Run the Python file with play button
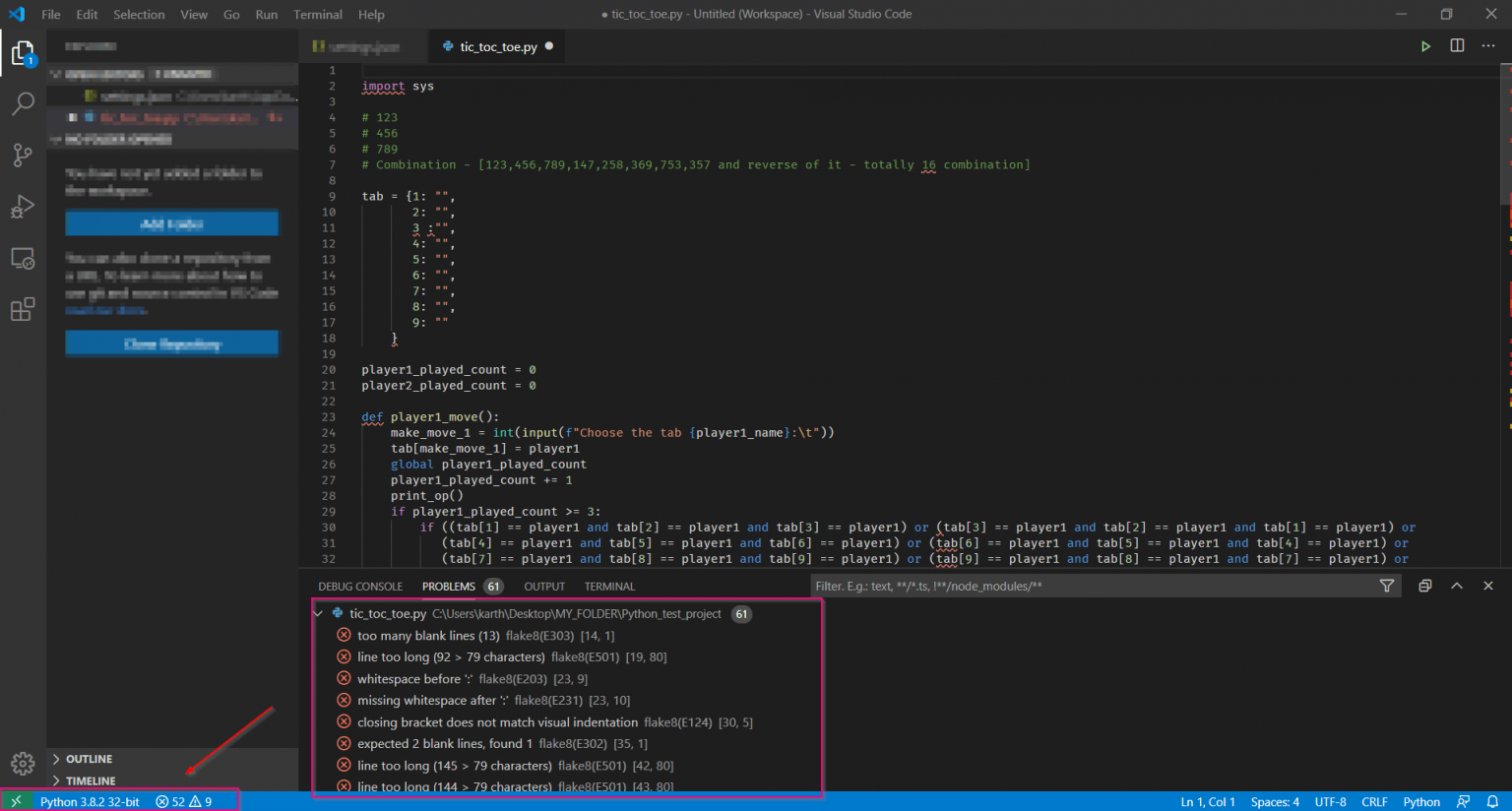The image size is (1512, 811). pyautogui.click(x=1425, y=46)
